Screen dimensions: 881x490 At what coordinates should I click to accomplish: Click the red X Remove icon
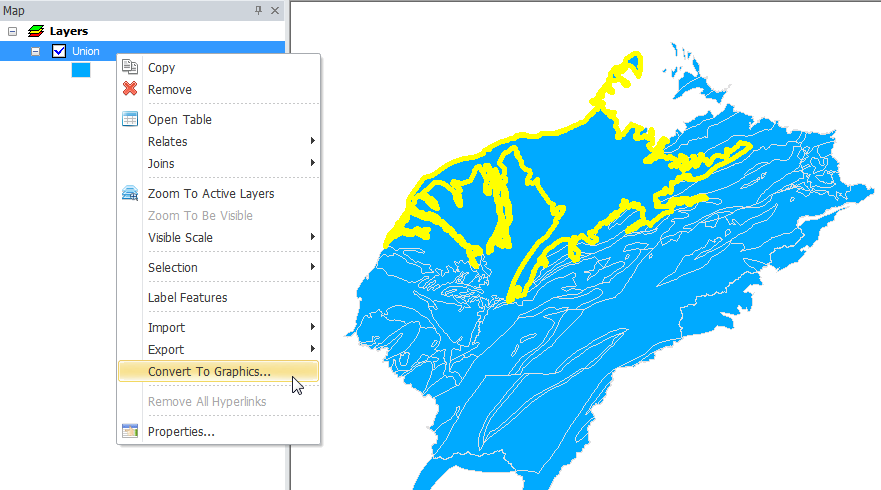point(130,89)
